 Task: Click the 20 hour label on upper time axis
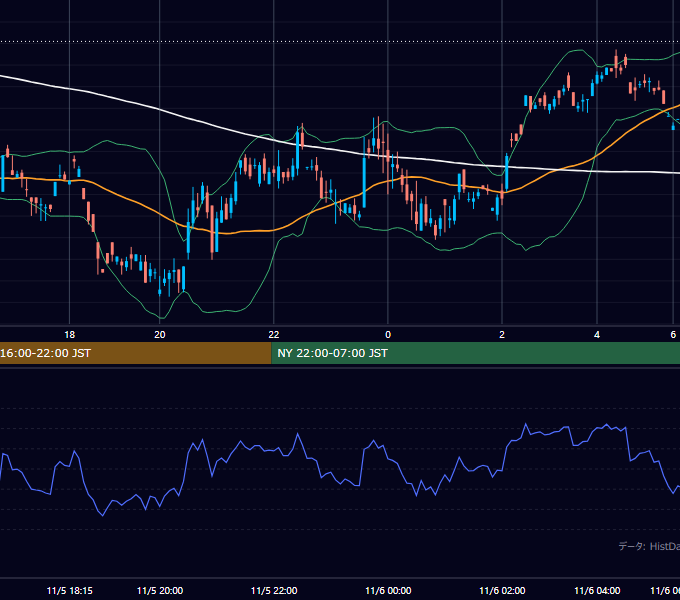(x=160, y=335)
